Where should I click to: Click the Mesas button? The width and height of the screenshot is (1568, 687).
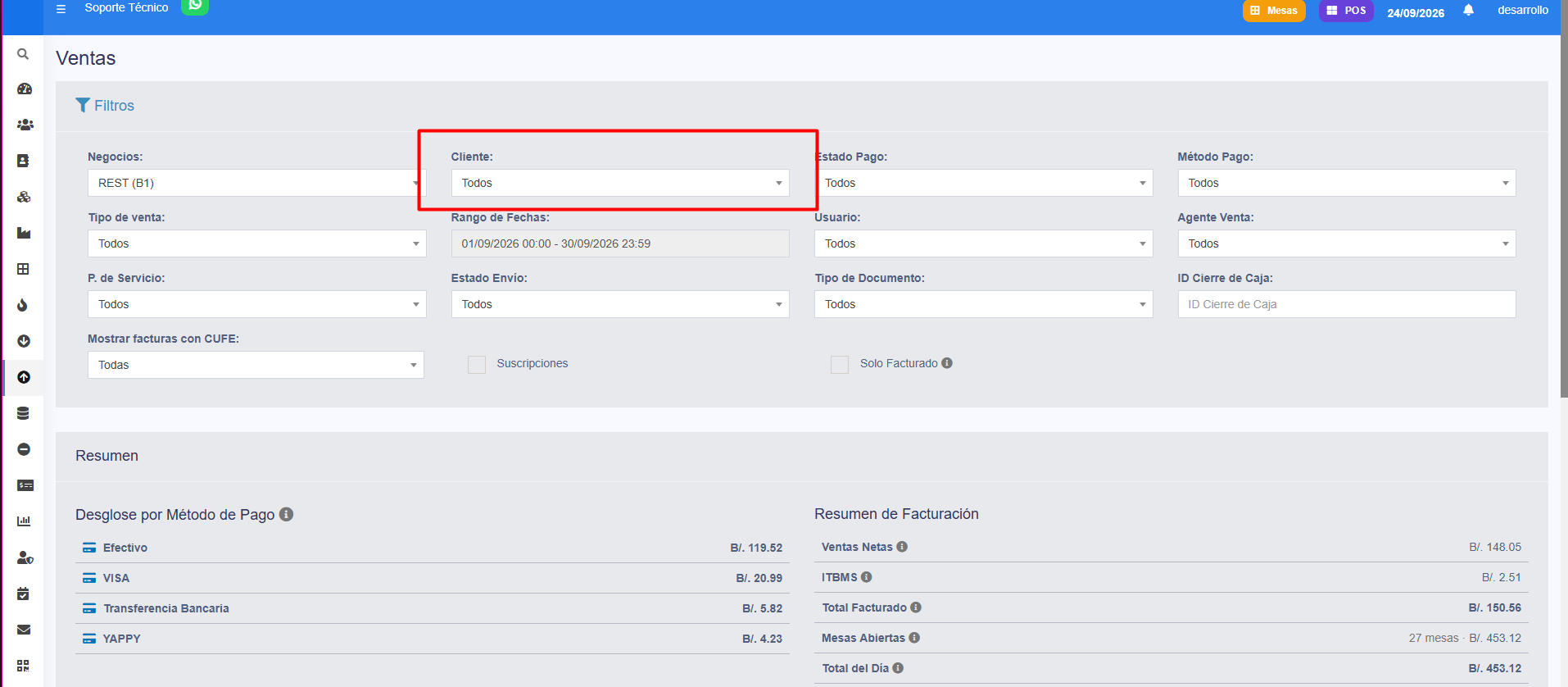point(1274,11)
